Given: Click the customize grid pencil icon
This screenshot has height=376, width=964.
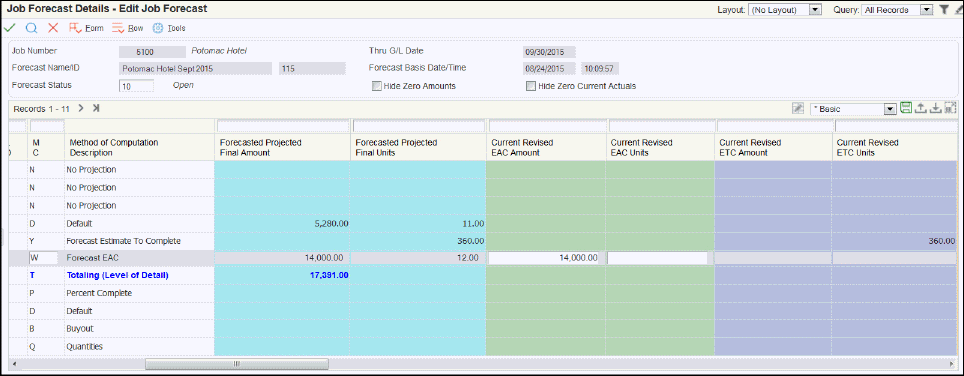Looking at the screenshot, I should click(797, 108).
